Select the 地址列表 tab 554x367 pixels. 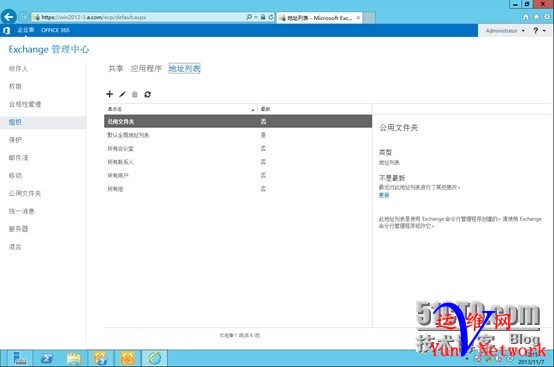[184, 68]
